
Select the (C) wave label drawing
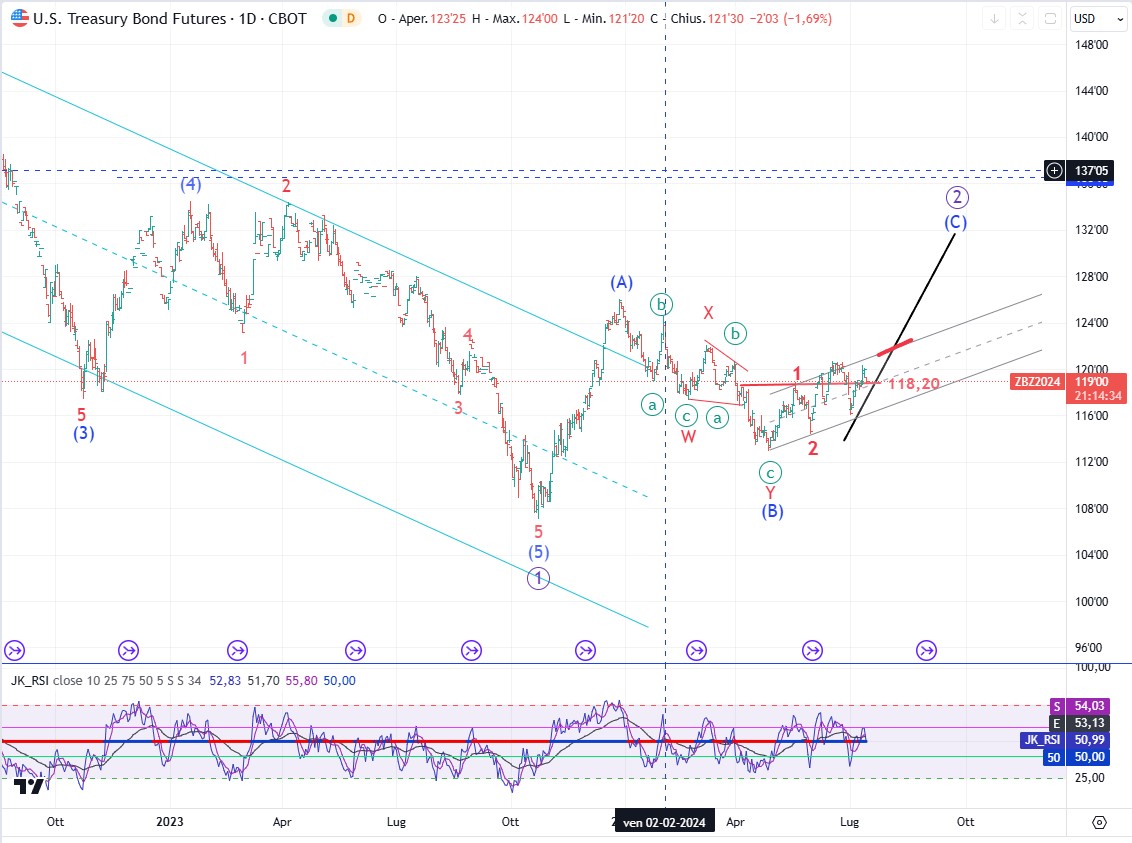[x=956, y=222]
